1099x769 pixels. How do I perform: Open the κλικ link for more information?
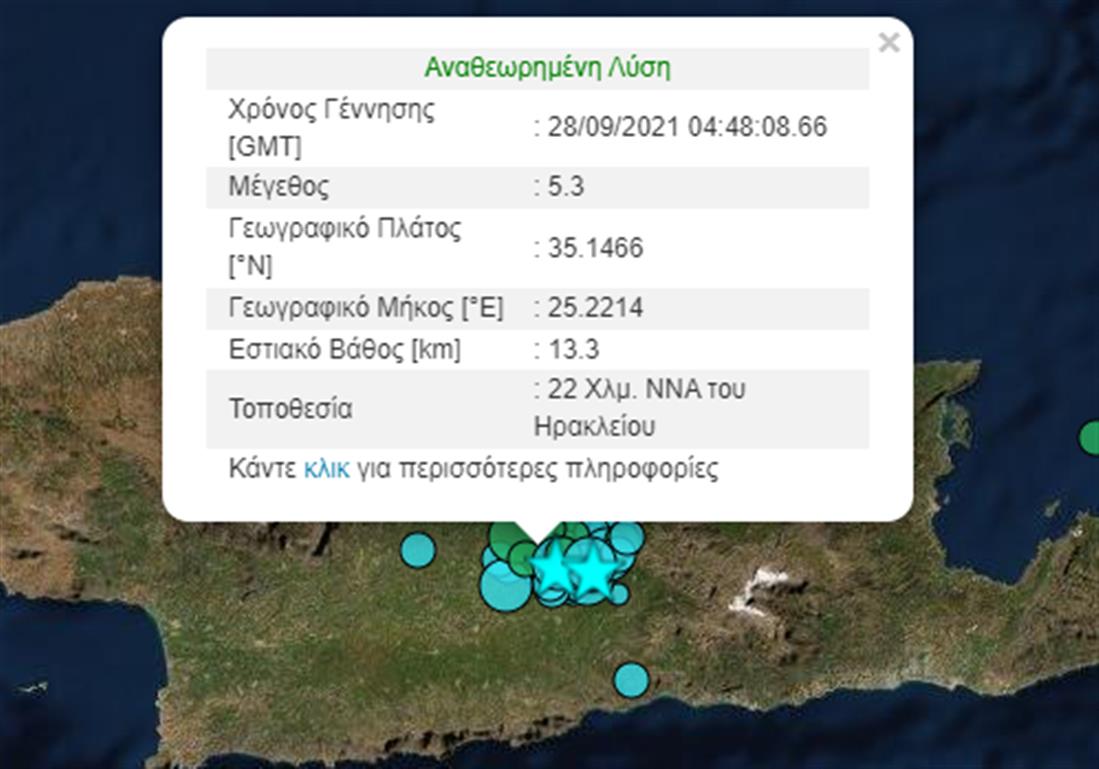pos(326,469)
